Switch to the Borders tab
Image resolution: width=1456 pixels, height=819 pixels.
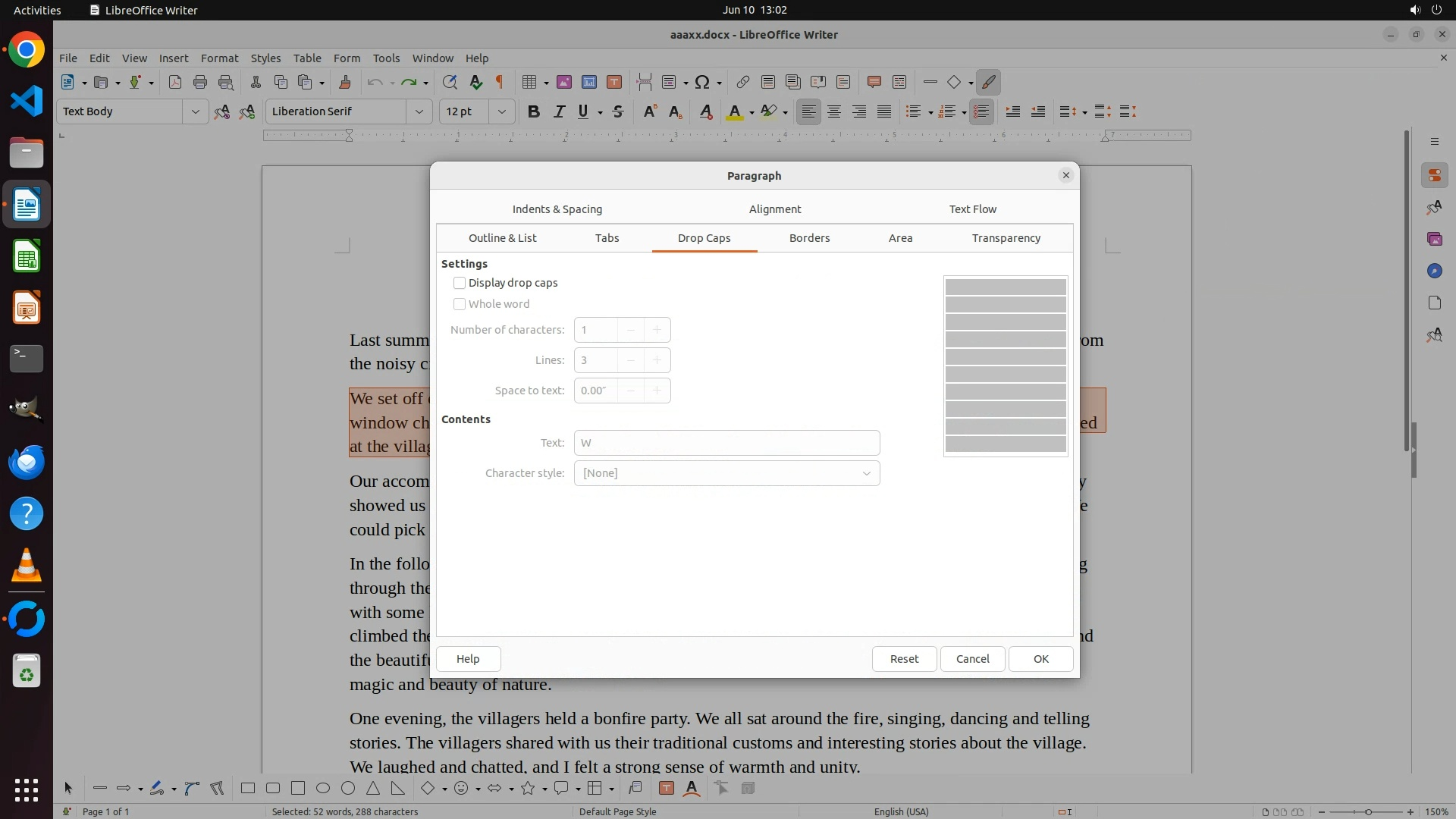click(x=809, y=238)
